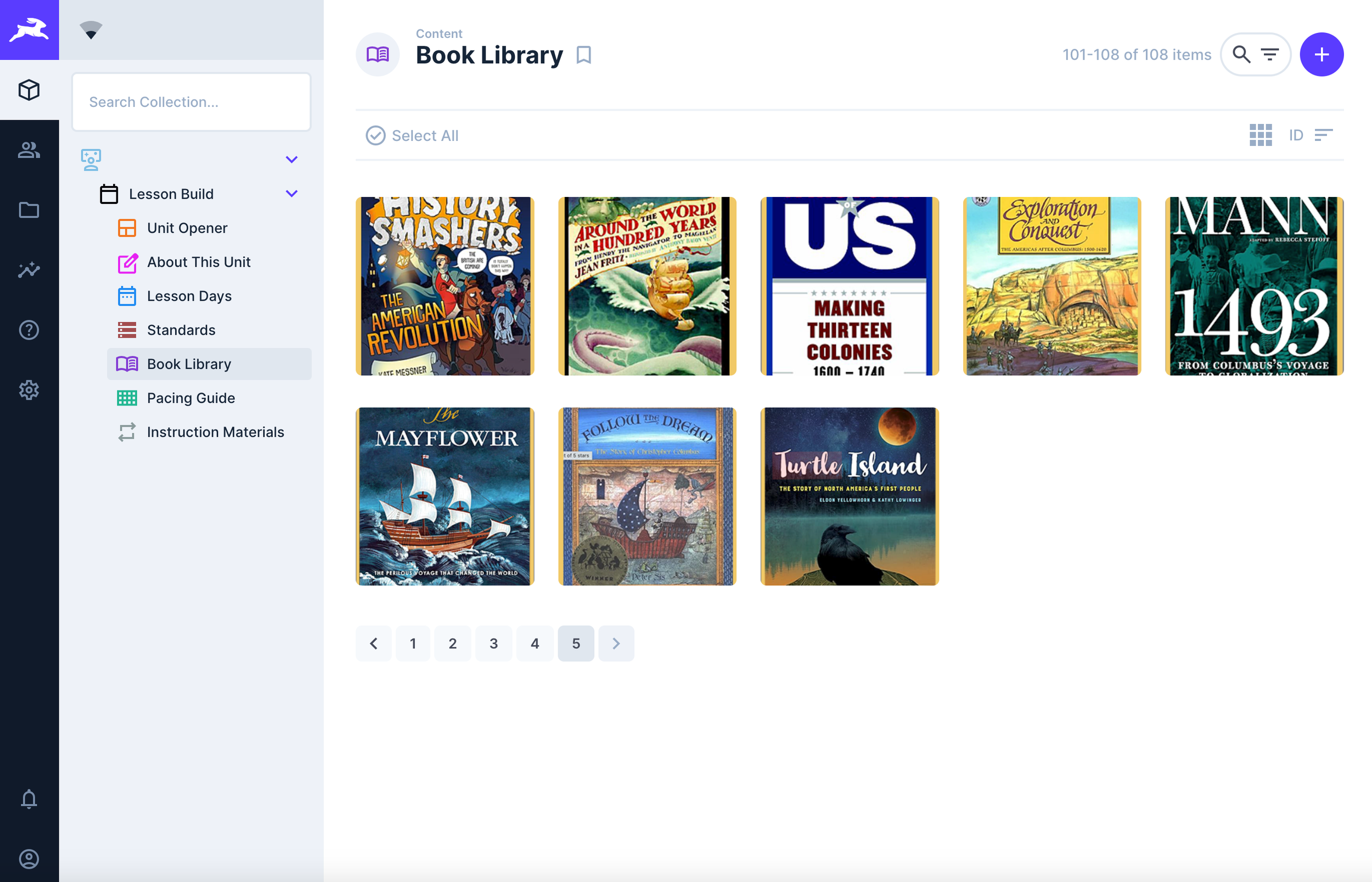Open the Standards collection

[x=181, y=330]
